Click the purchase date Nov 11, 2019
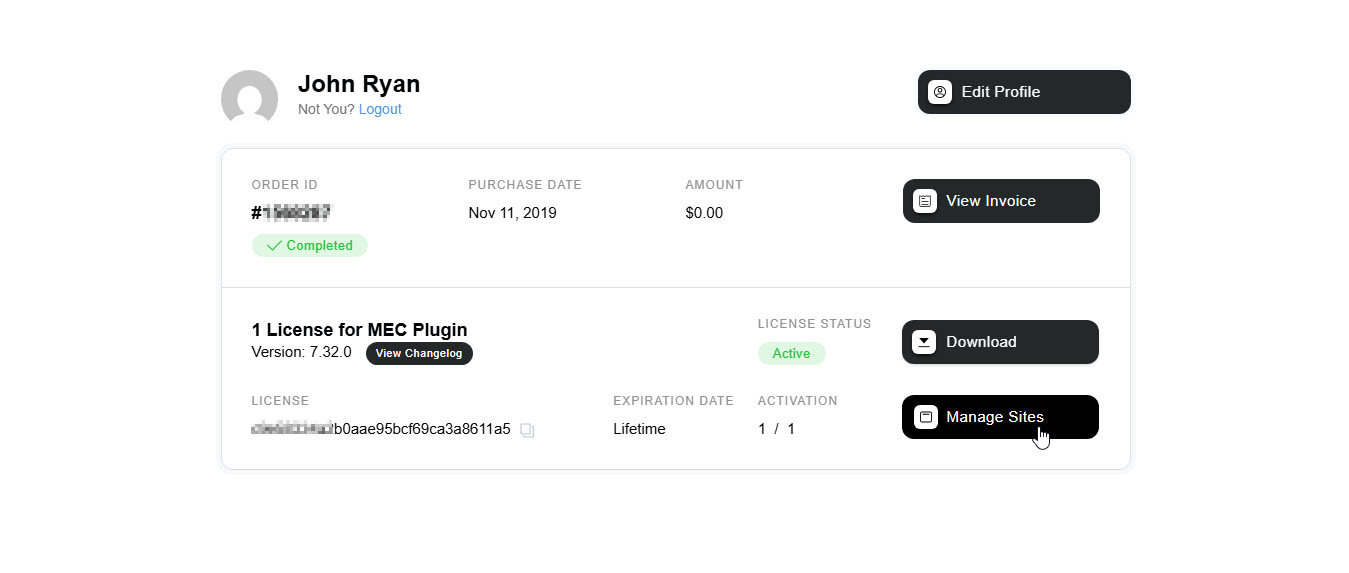The image size is (1349, 573). click(512, 213)
